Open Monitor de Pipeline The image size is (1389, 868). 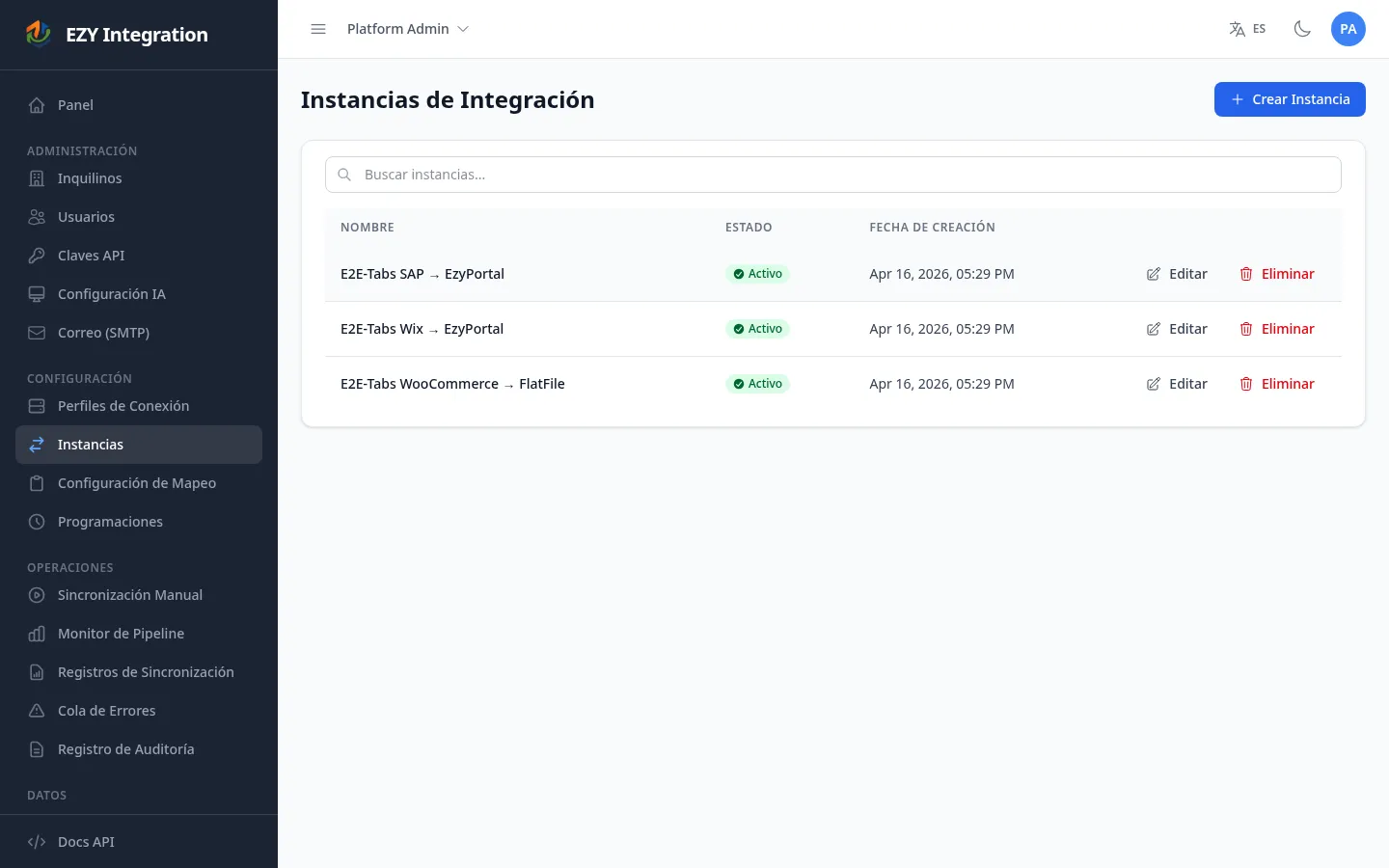click(x=139, y=634)
